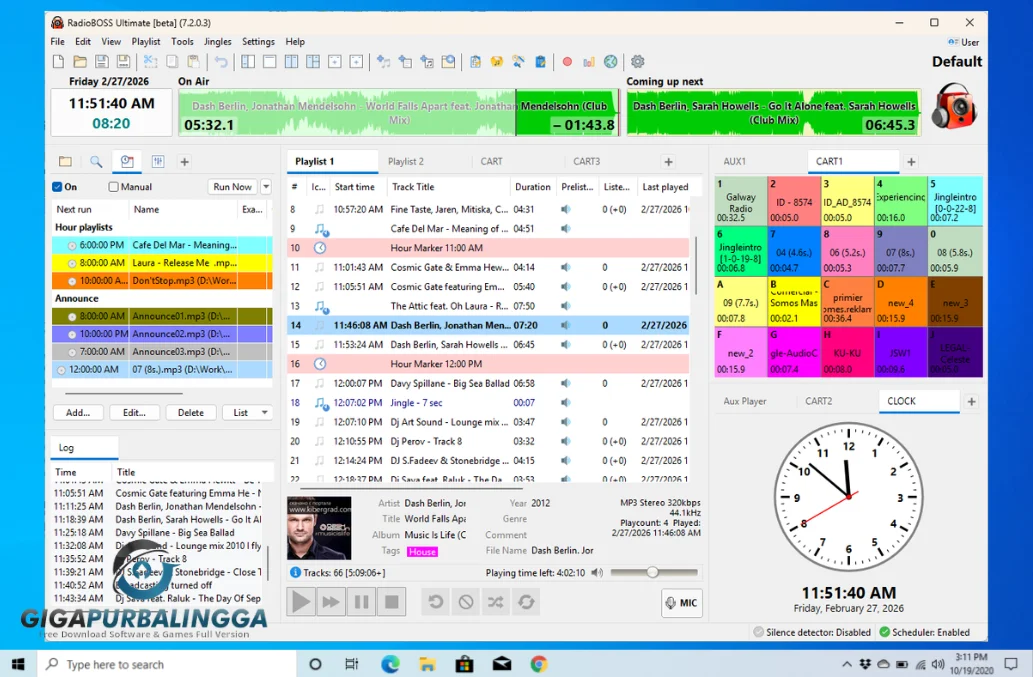The image size is (1033, 677).
Task: Click the Add music track toolbar icon
Action: coord(383,62)
